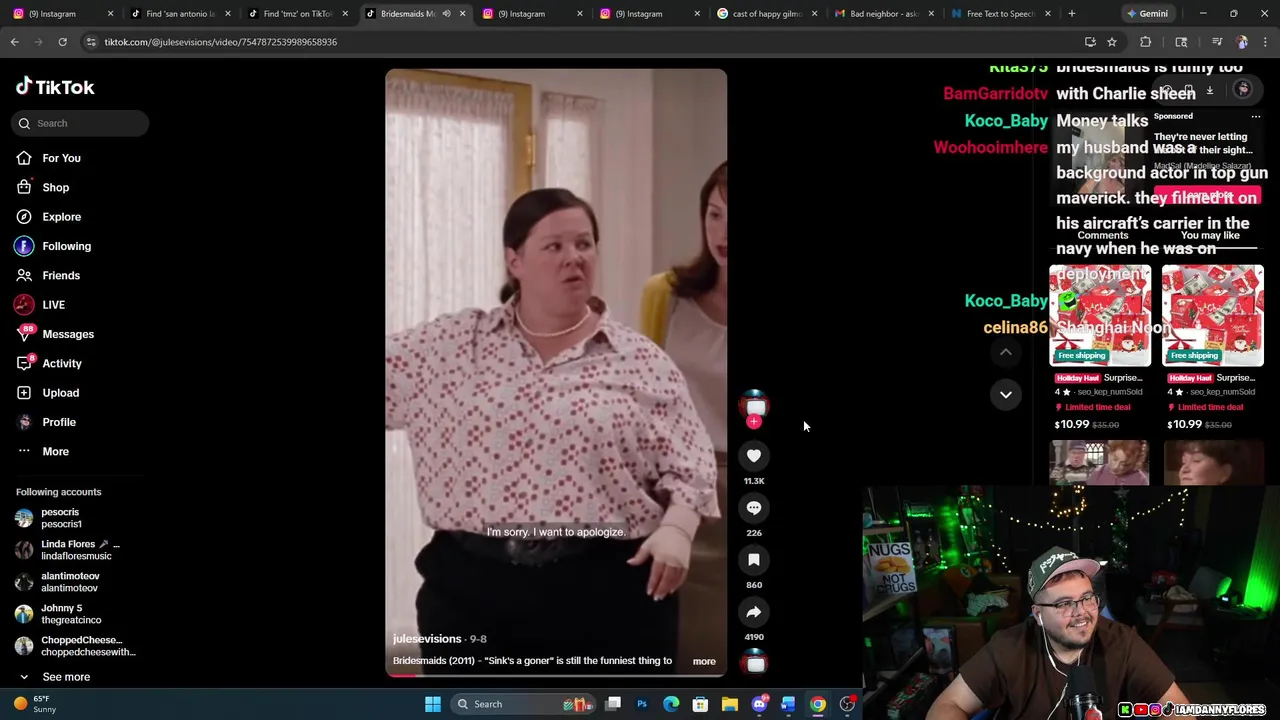Image resolution: width=1280 pixels, height=720 pixels.
Task: Go to the TikTok logo home
Action: (55, 87)
